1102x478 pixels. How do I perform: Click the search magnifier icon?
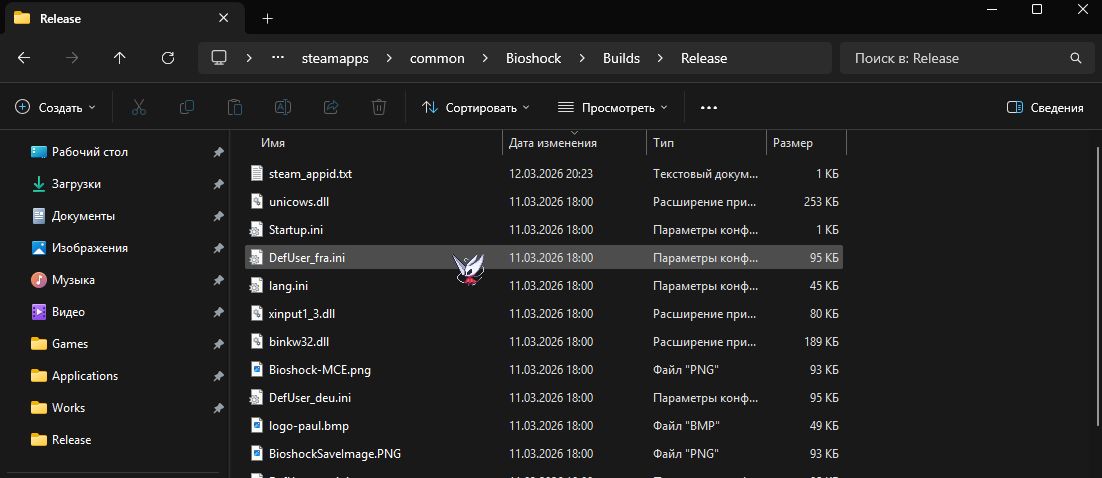point(1075,58)
